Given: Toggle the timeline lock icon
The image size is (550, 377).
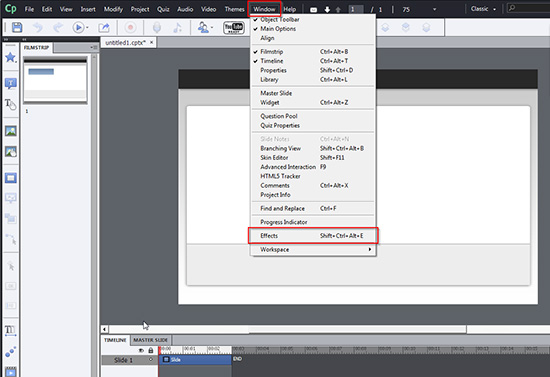Looking at the screenshot, I should (151, 350).
